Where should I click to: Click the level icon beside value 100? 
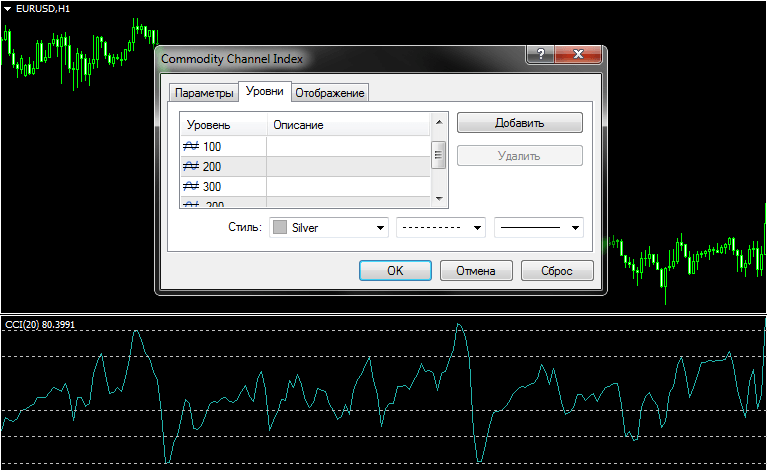pos(191,147)
